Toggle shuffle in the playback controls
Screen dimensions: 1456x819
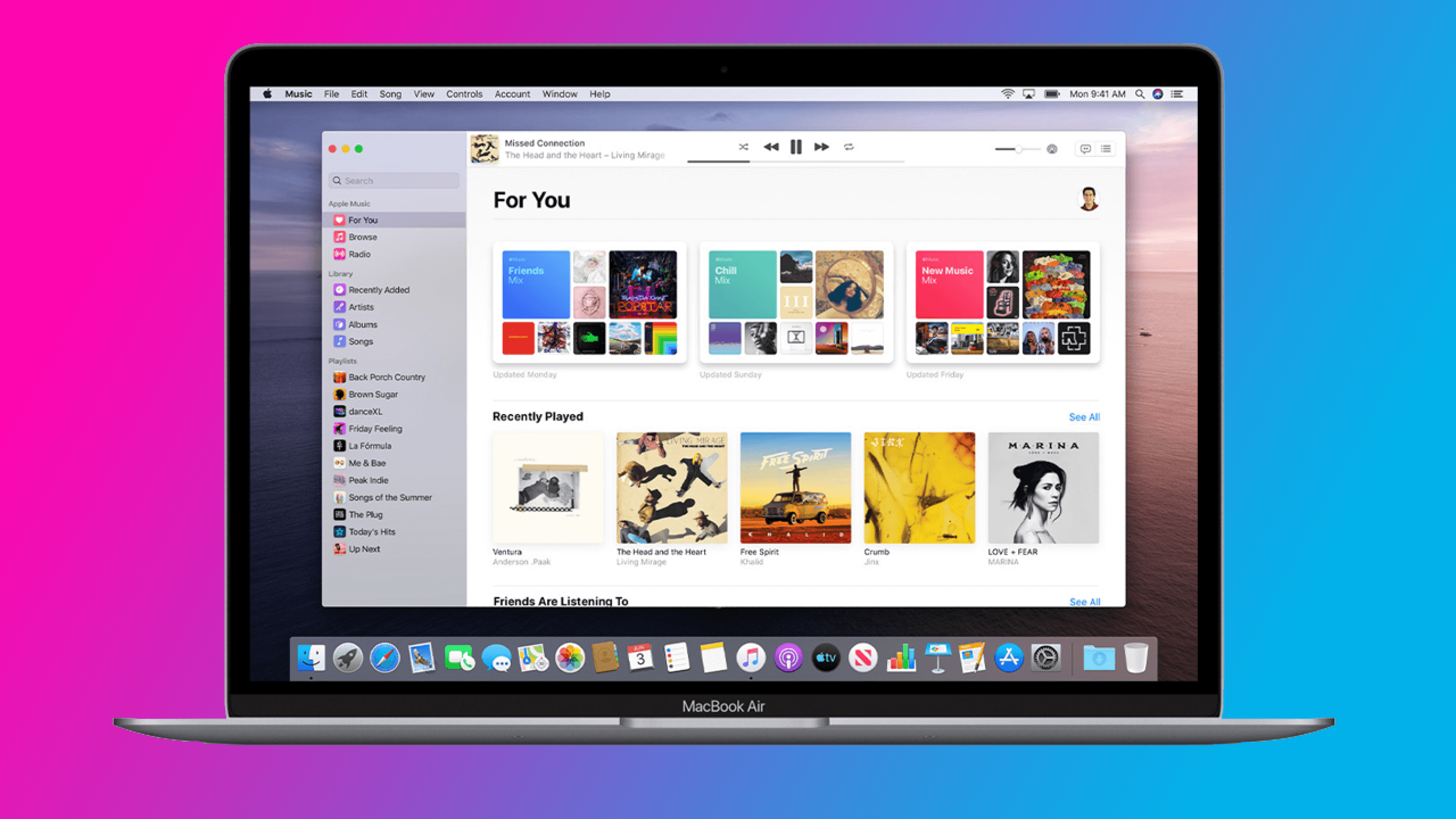[743, 147]
